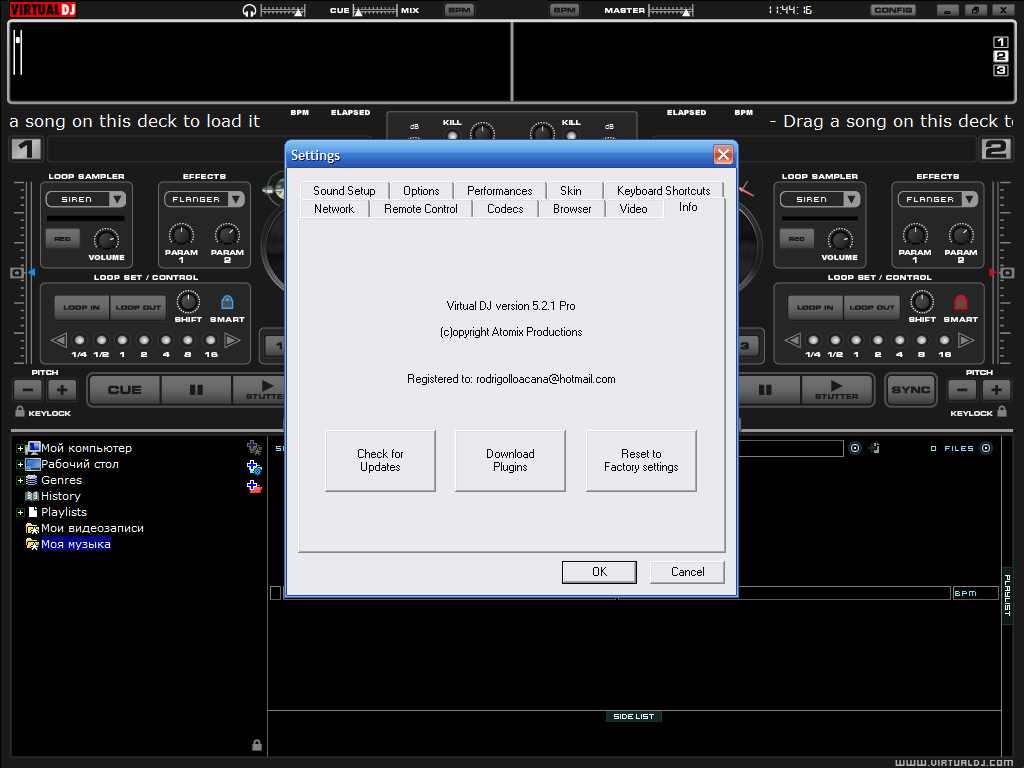Open the Sound Setup tab

344,191
